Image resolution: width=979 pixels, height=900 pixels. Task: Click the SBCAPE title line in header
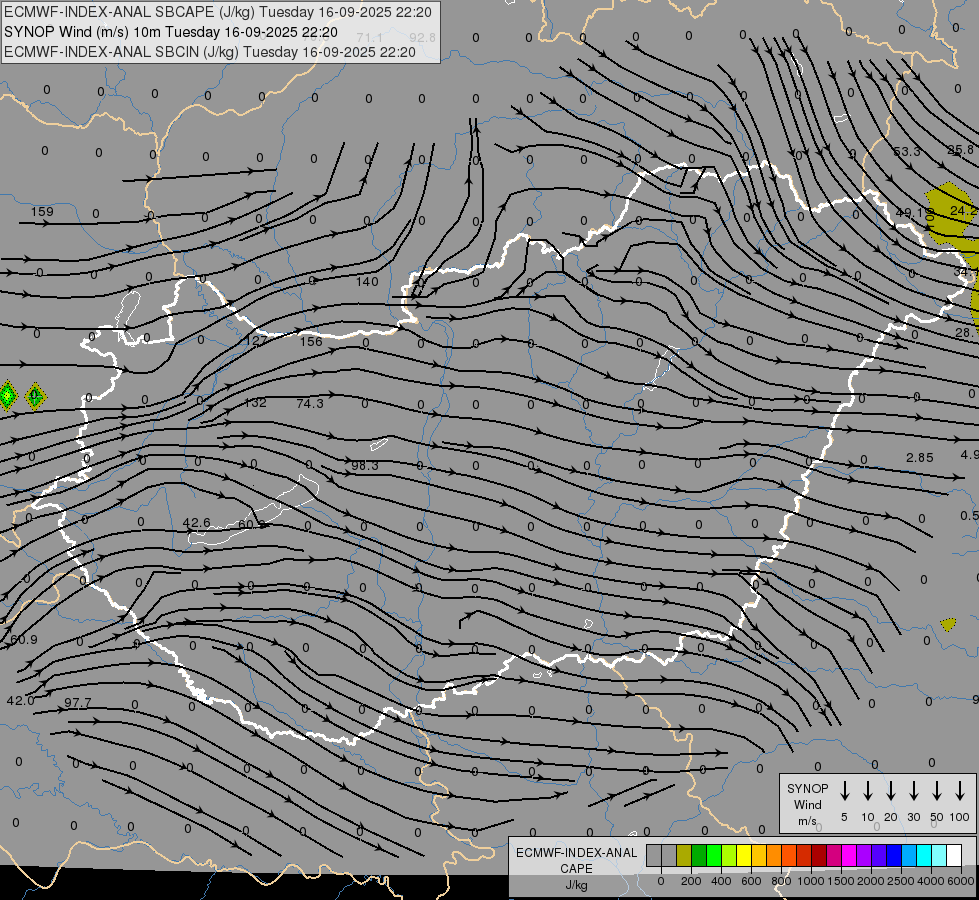[218, 12]
